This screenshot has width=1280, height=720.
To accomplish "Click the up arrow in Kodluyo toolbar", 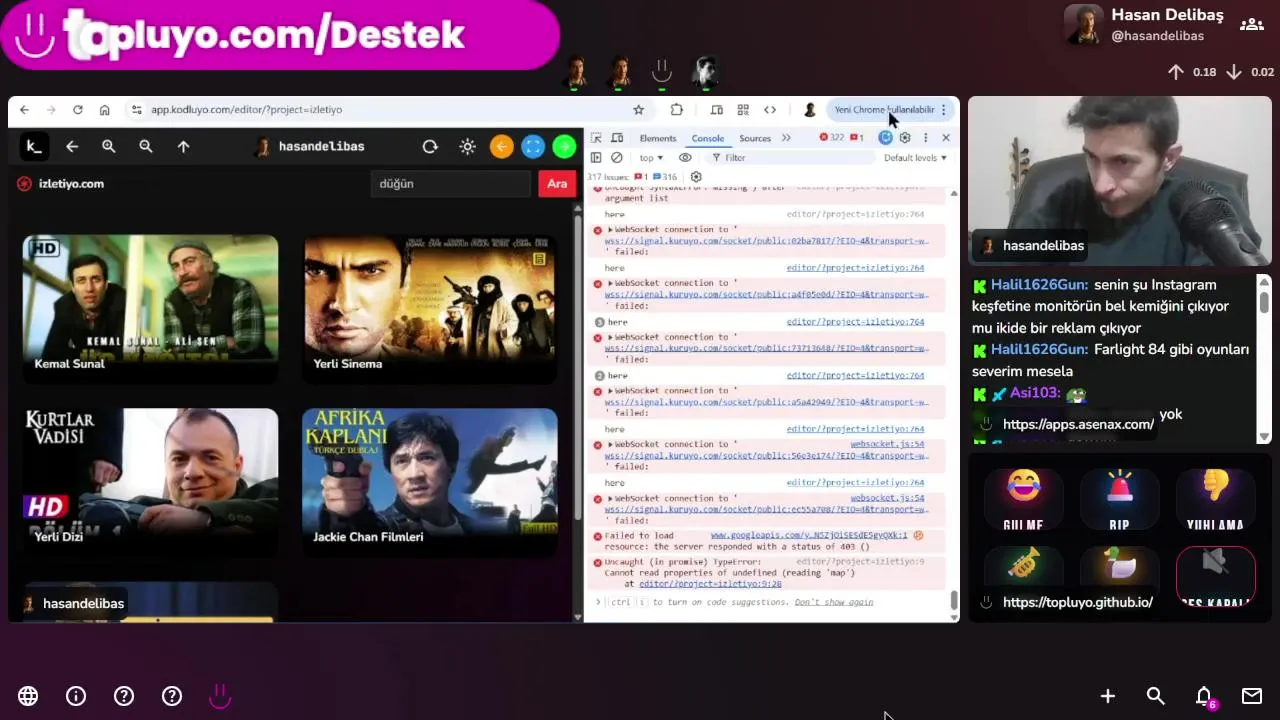I will [183, 147].
